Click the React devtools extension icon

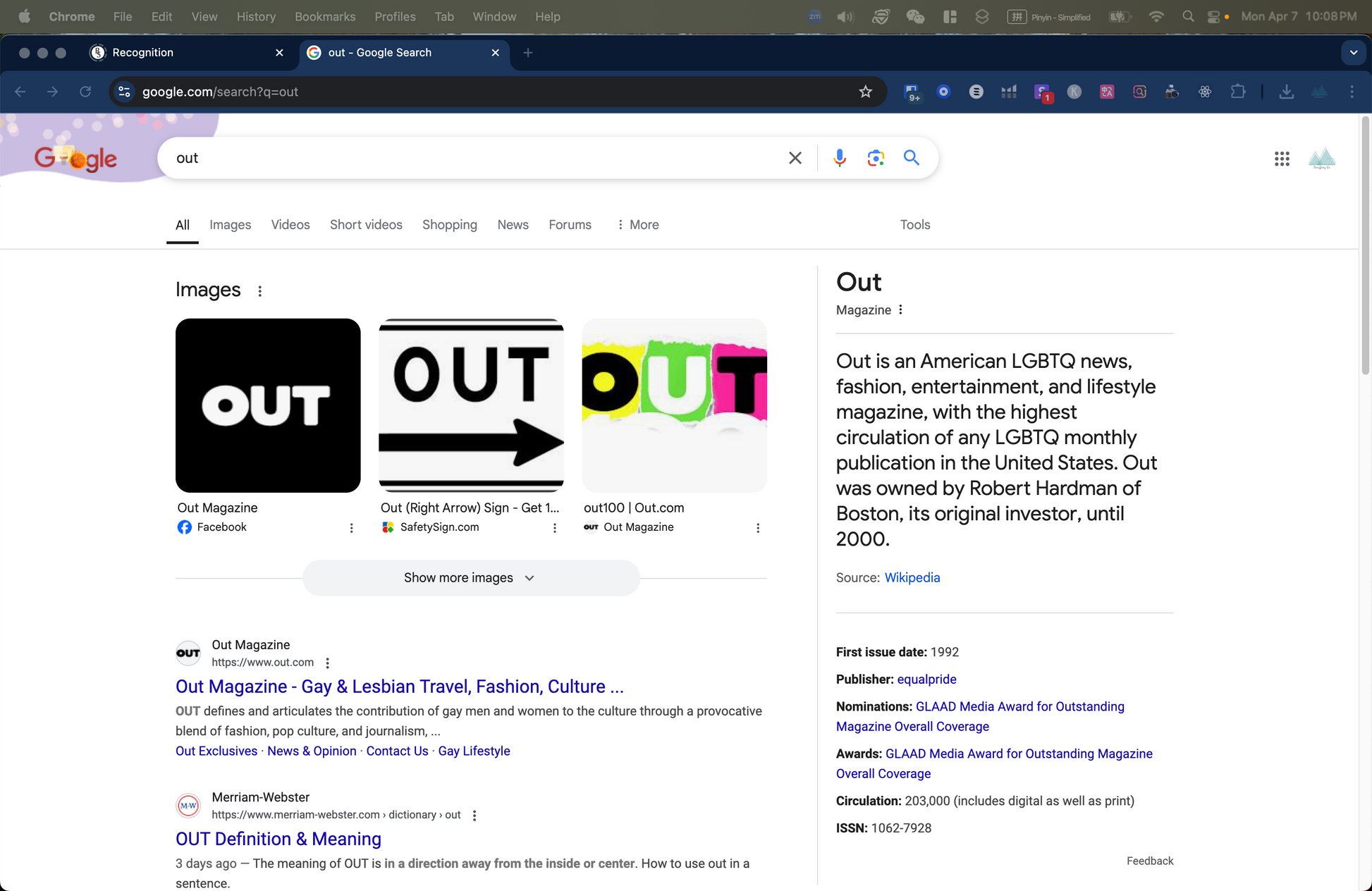(1205, 92)
